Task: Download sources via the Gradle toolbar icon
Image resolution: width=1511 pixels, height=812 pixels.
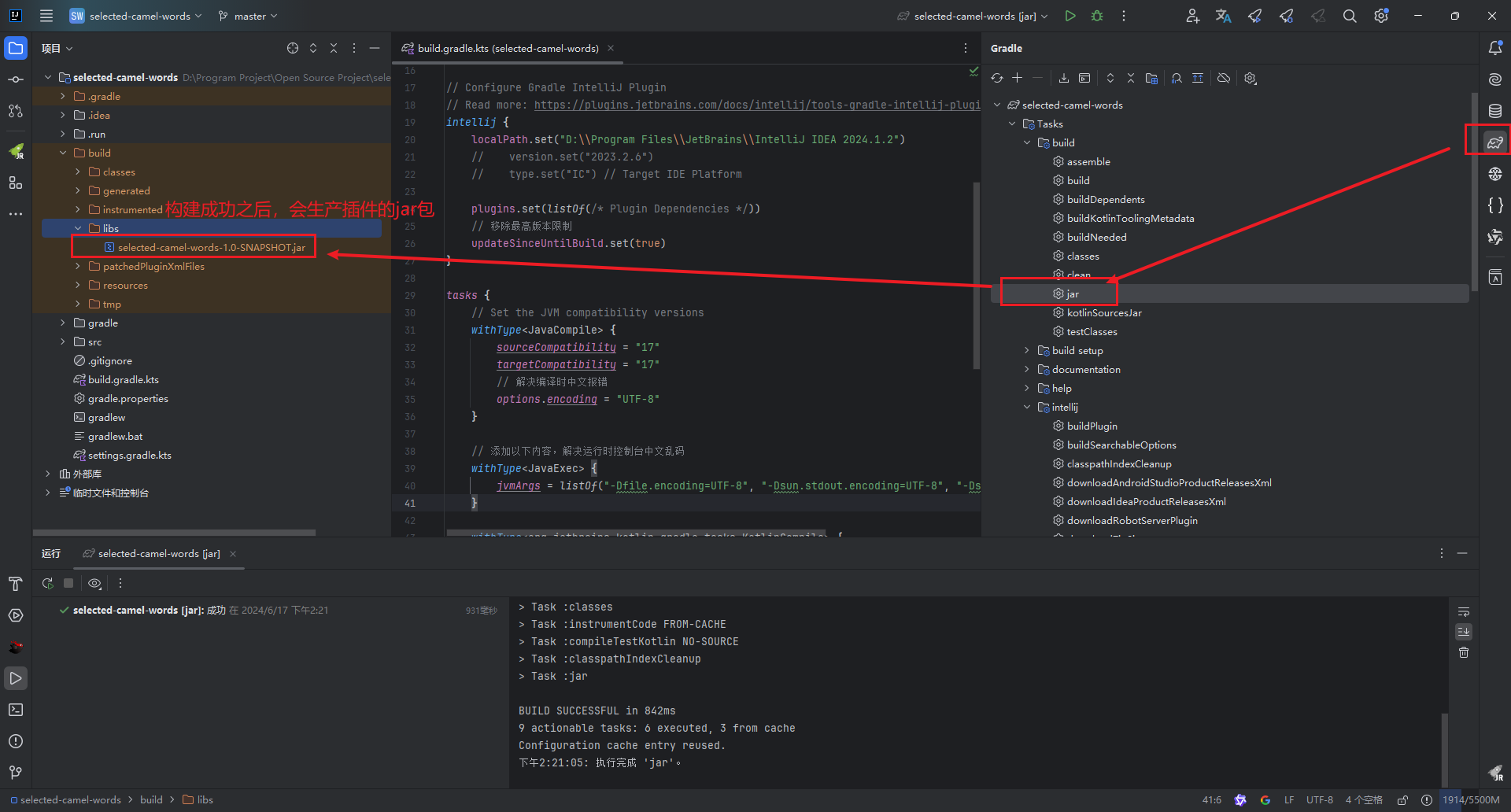Action: tap(1063, 78)
